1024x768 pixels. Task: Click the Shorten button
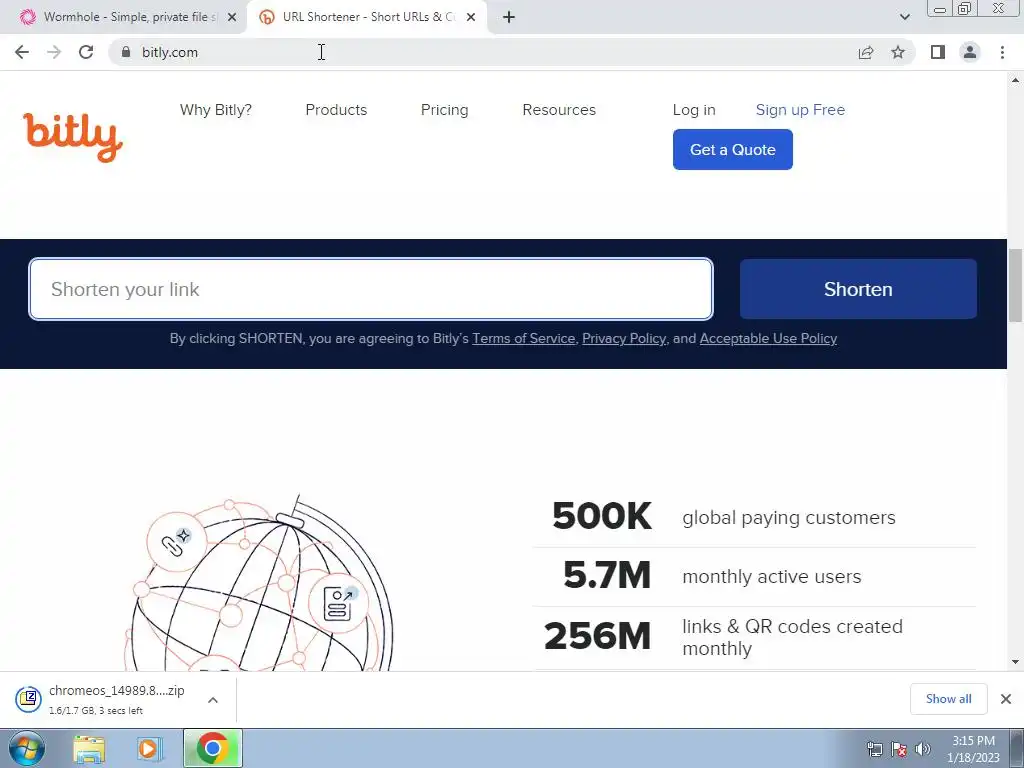click(858, 289)
